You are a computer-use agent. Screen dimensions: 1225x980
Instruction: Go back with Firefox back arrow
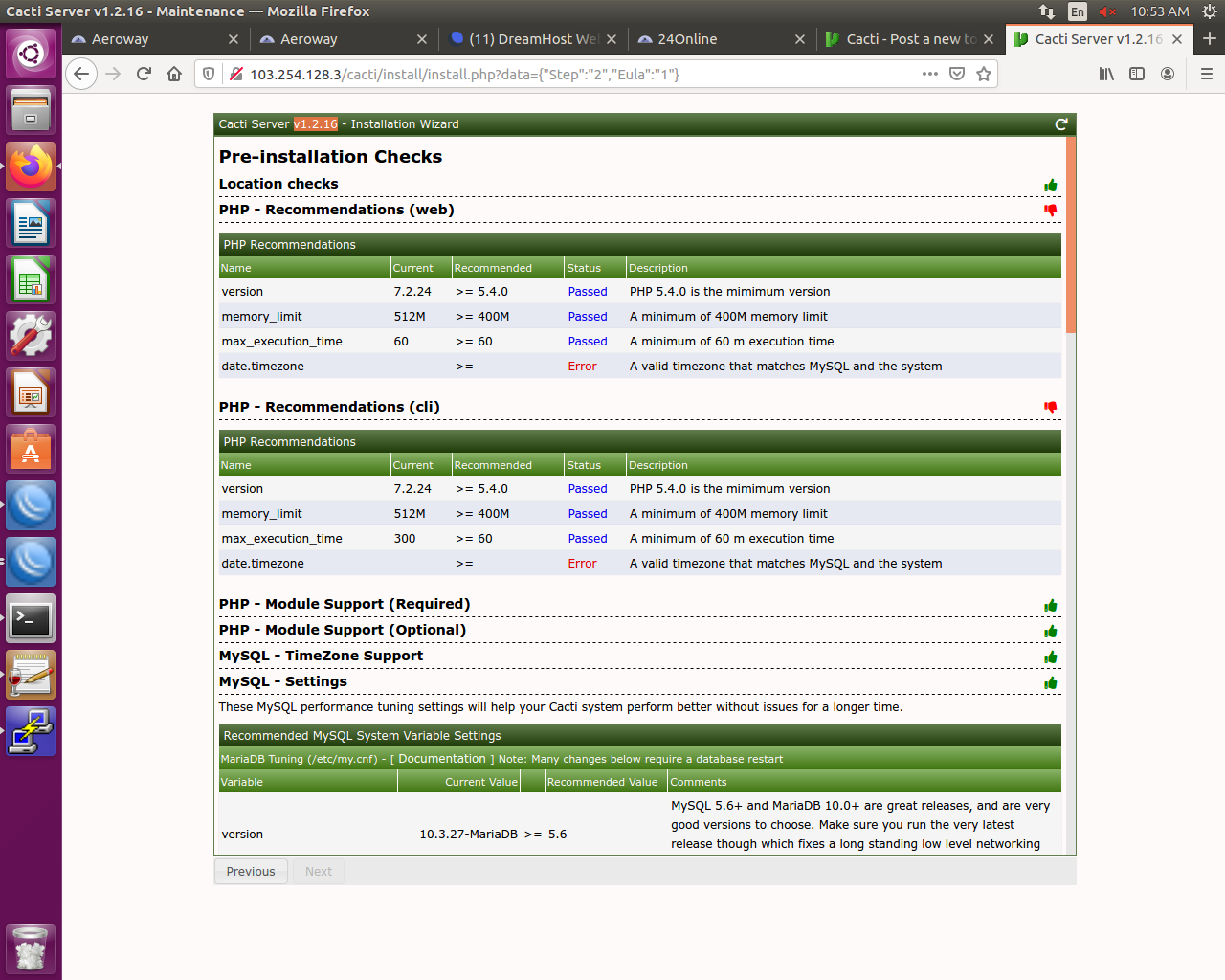(81, 74)
